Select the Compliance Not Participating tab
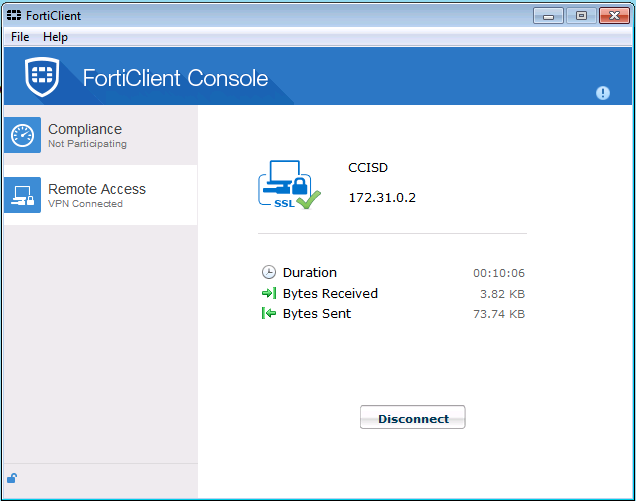 coord(101,135)
